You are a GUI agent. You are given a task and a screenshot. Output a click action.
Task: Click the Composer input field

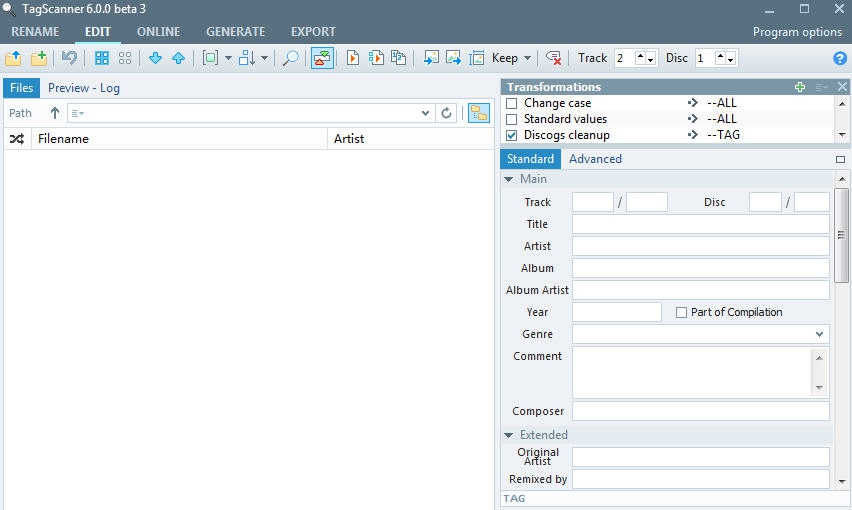tap(700, 411)
